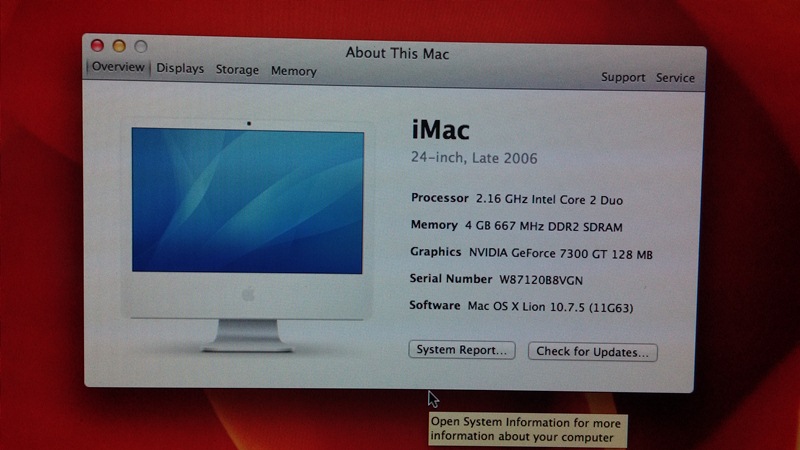Click the Support link
800x450 pixels.
(x=623, y=77)
